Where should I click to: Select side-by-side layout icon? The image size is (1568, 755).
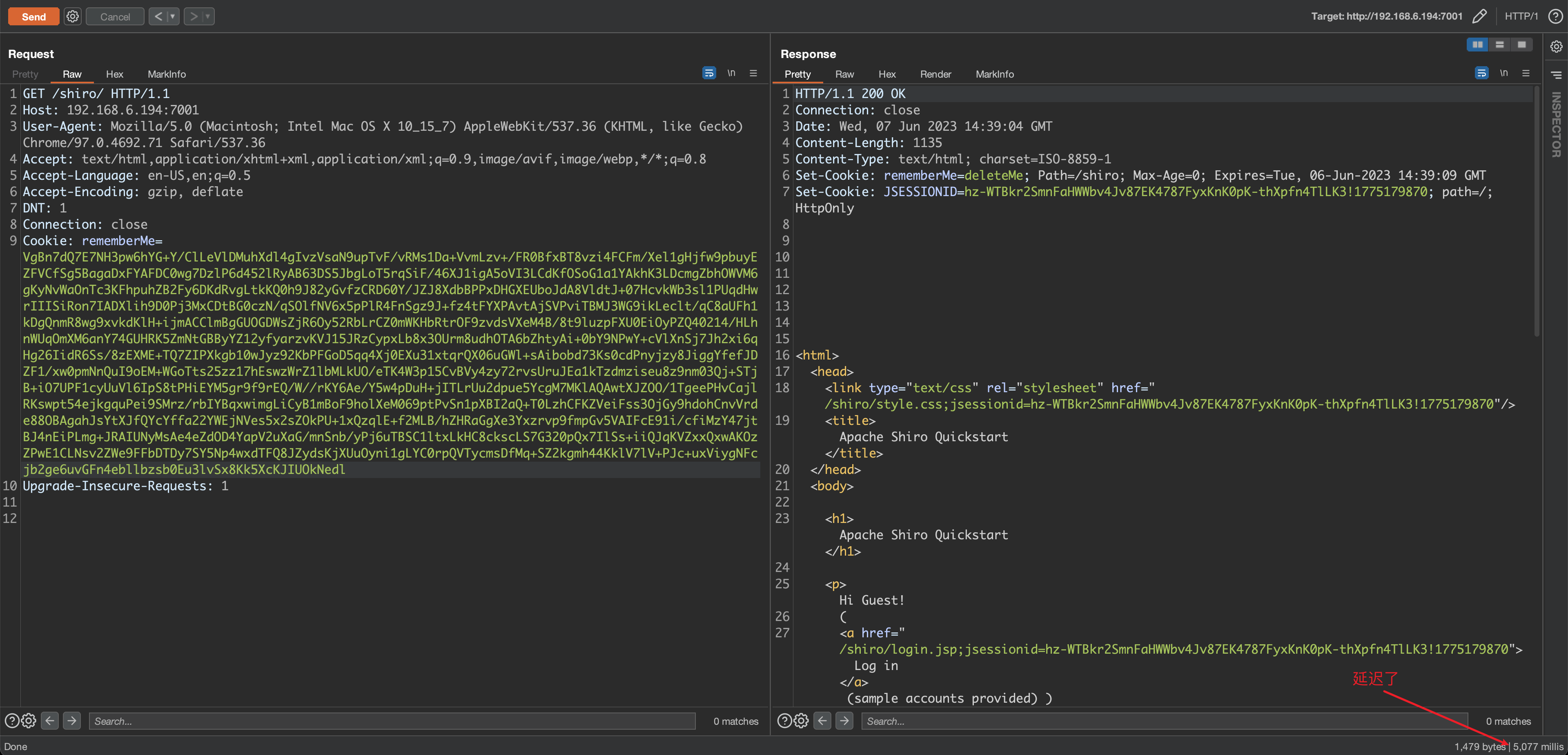1477,45
